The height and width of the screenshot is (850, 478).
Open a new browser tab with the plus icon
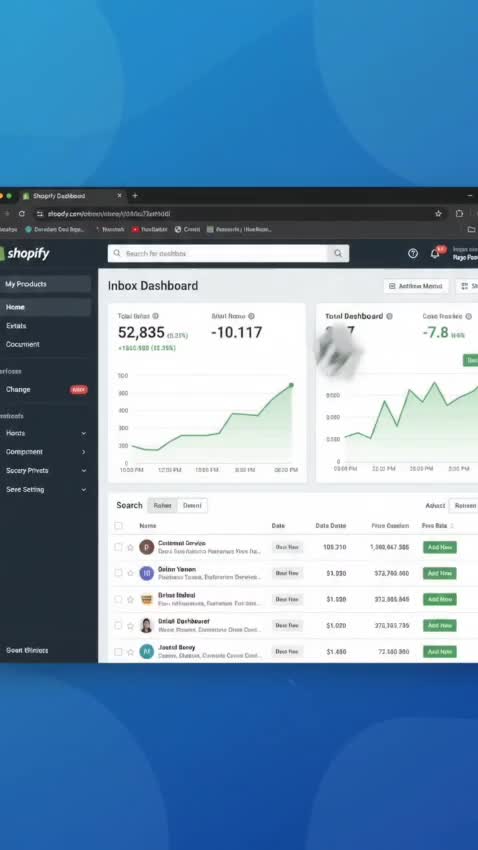135,196
